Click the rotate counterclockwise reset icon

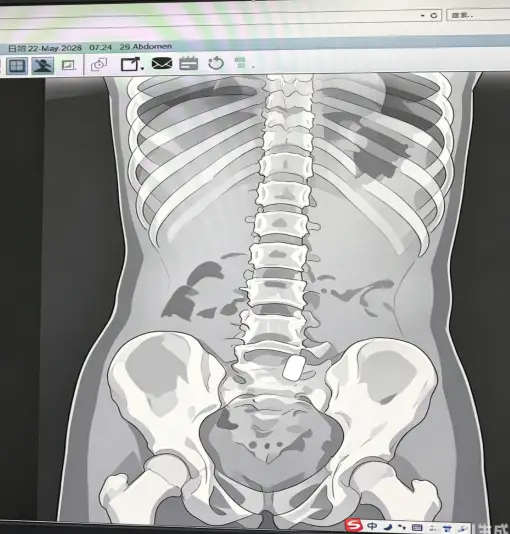(216, 63)
